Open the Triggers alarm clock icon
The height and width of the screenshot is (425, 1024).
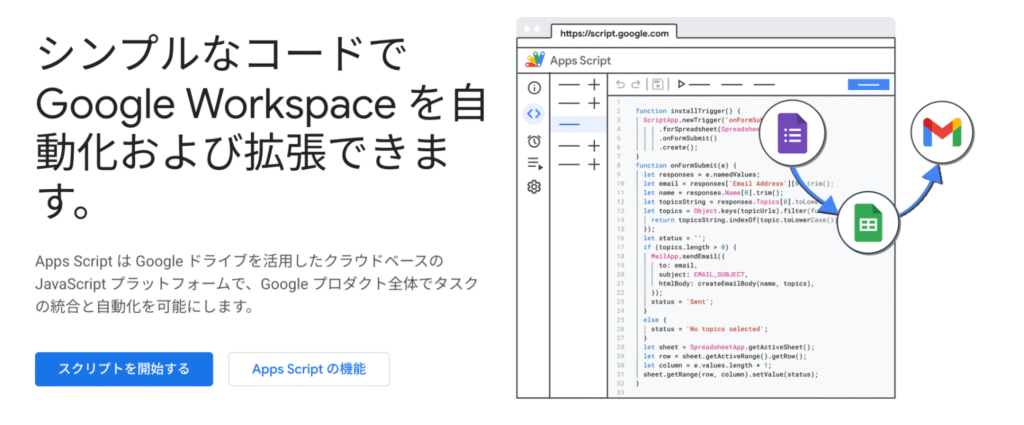534,140
